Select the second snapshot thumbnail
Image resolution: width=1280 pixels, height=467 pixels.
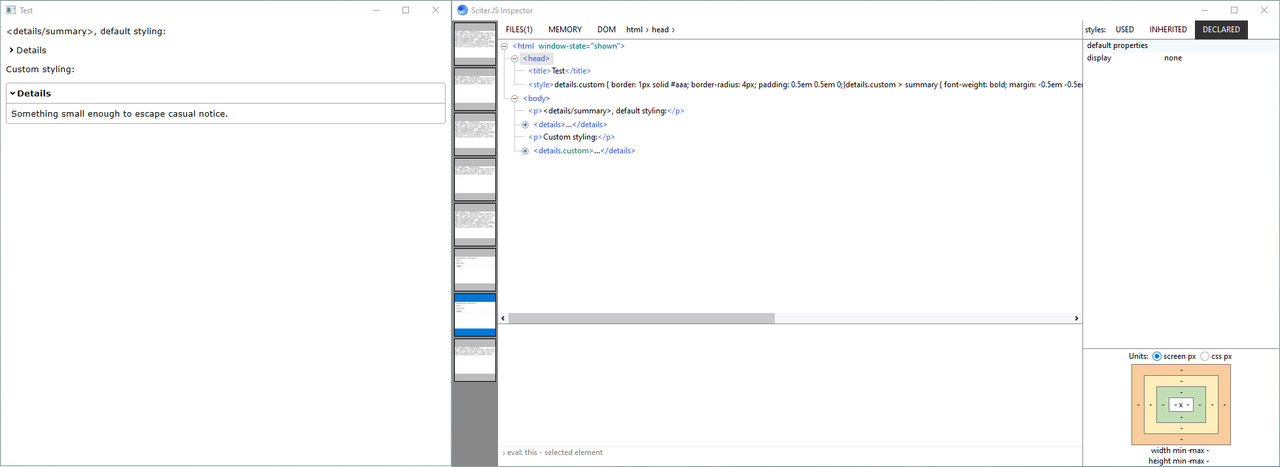pyautogui.click(x=475, y=89)
